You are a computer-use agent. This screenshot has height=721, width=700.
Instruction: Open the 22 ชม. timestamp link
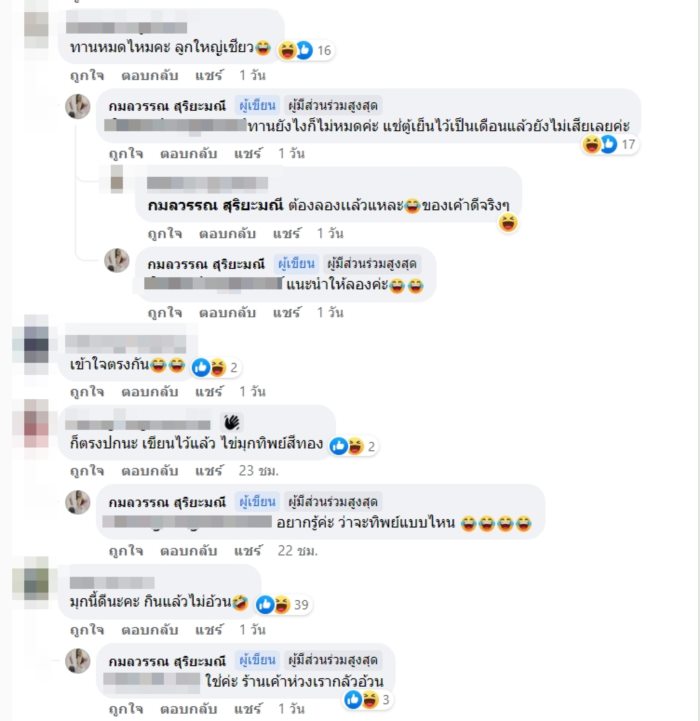298,550
